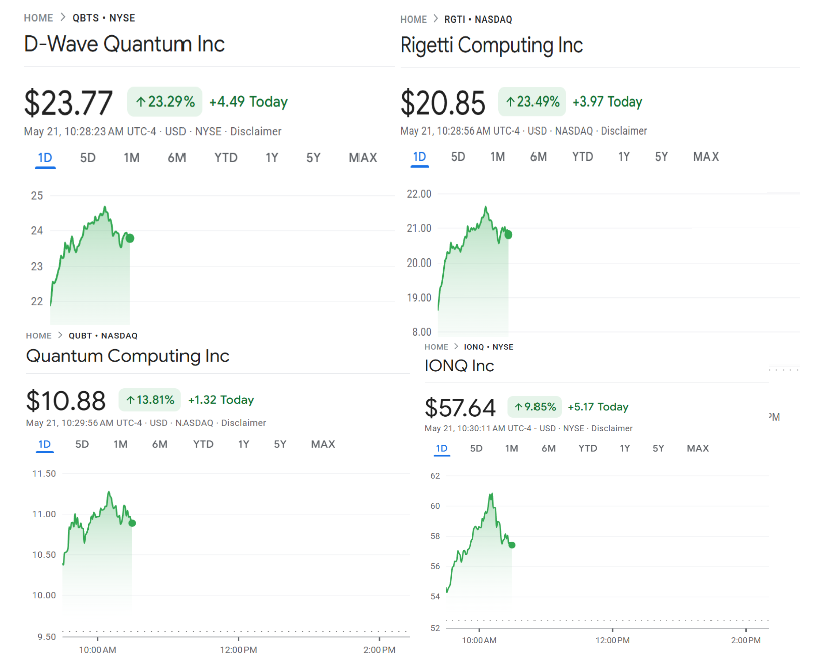This screenshot has width=834, height=669.
Task: Click the $20.85 Rigetti price
Action: point(443,103)
